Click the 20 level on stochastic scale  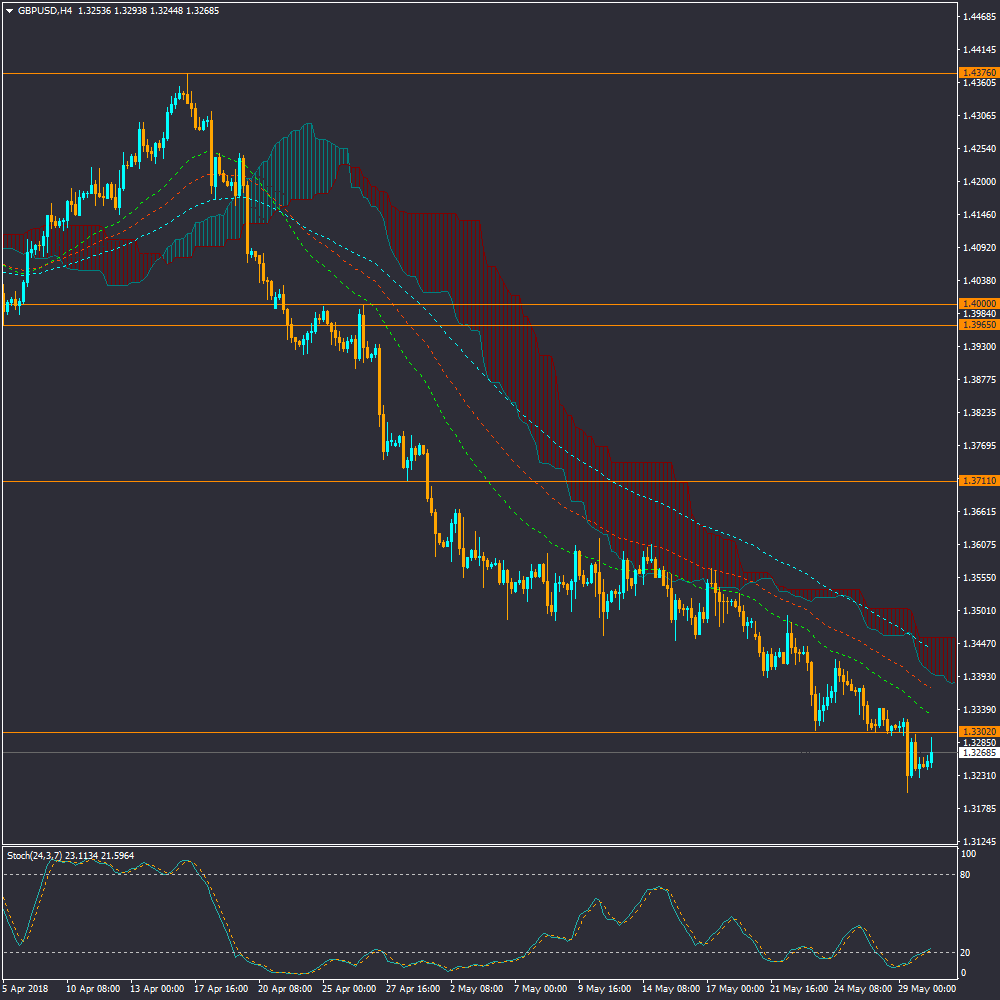pyautogui.click(x=966, y=952)
